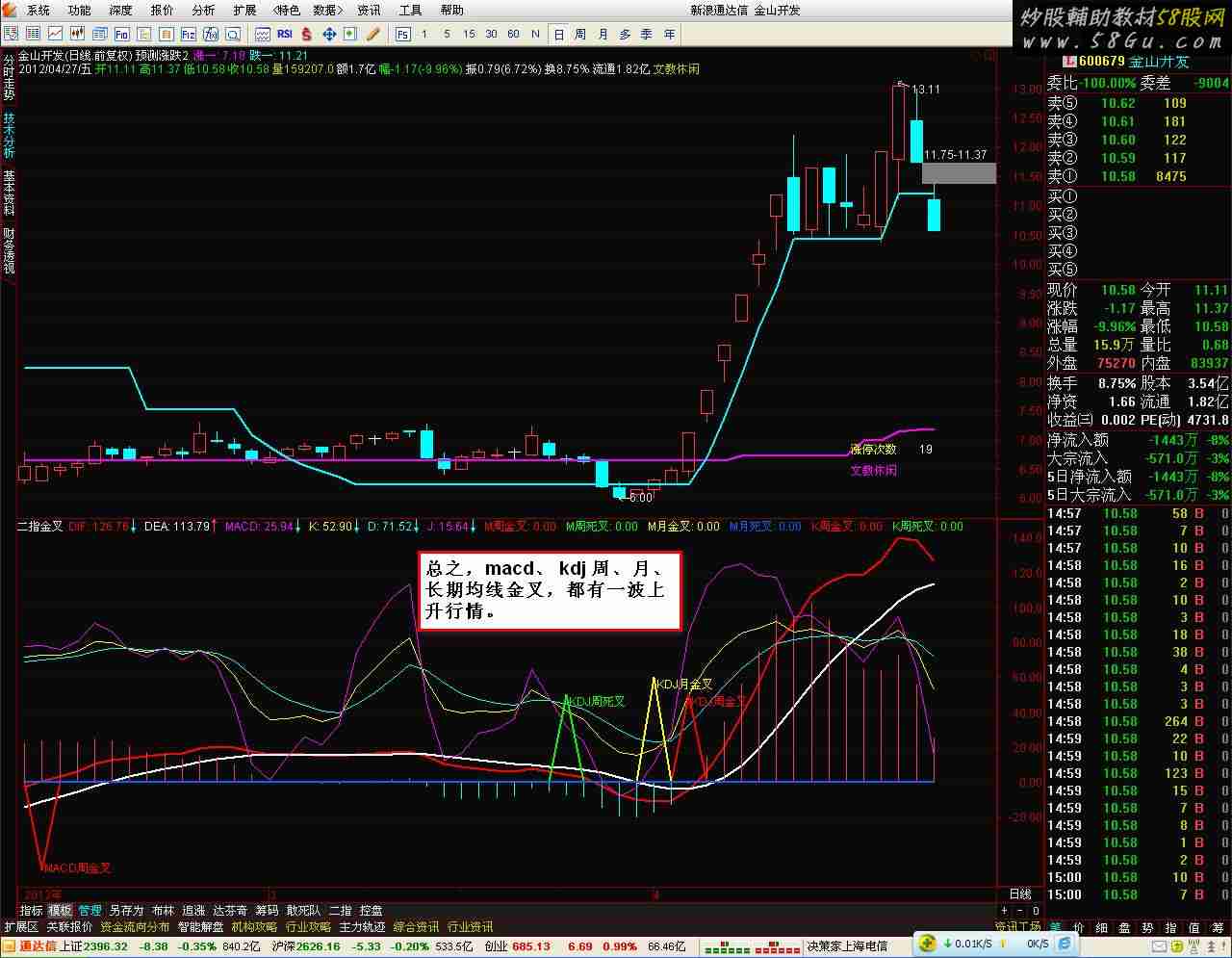Screen dimensions: 1232x958
Task: Click the RSI indicator icon in toolbar
Action: (285, 34)
